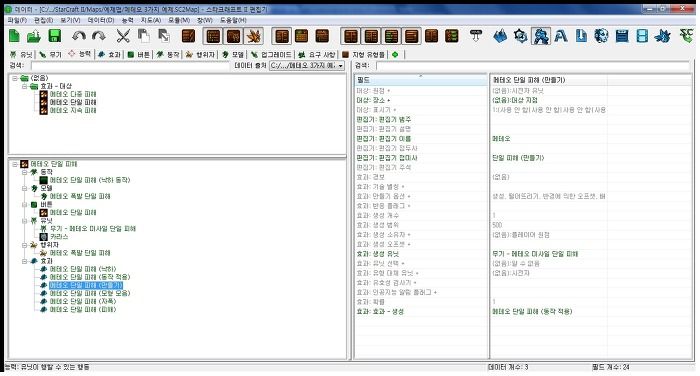Image resolution: width=700 pixels, height=376 pixels.
Task: Switch to the 지형 유형들 tab
Action: pos(363,54)
